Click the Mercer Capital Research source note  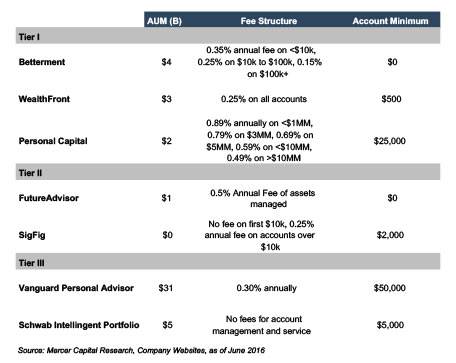tap(142, 350)
